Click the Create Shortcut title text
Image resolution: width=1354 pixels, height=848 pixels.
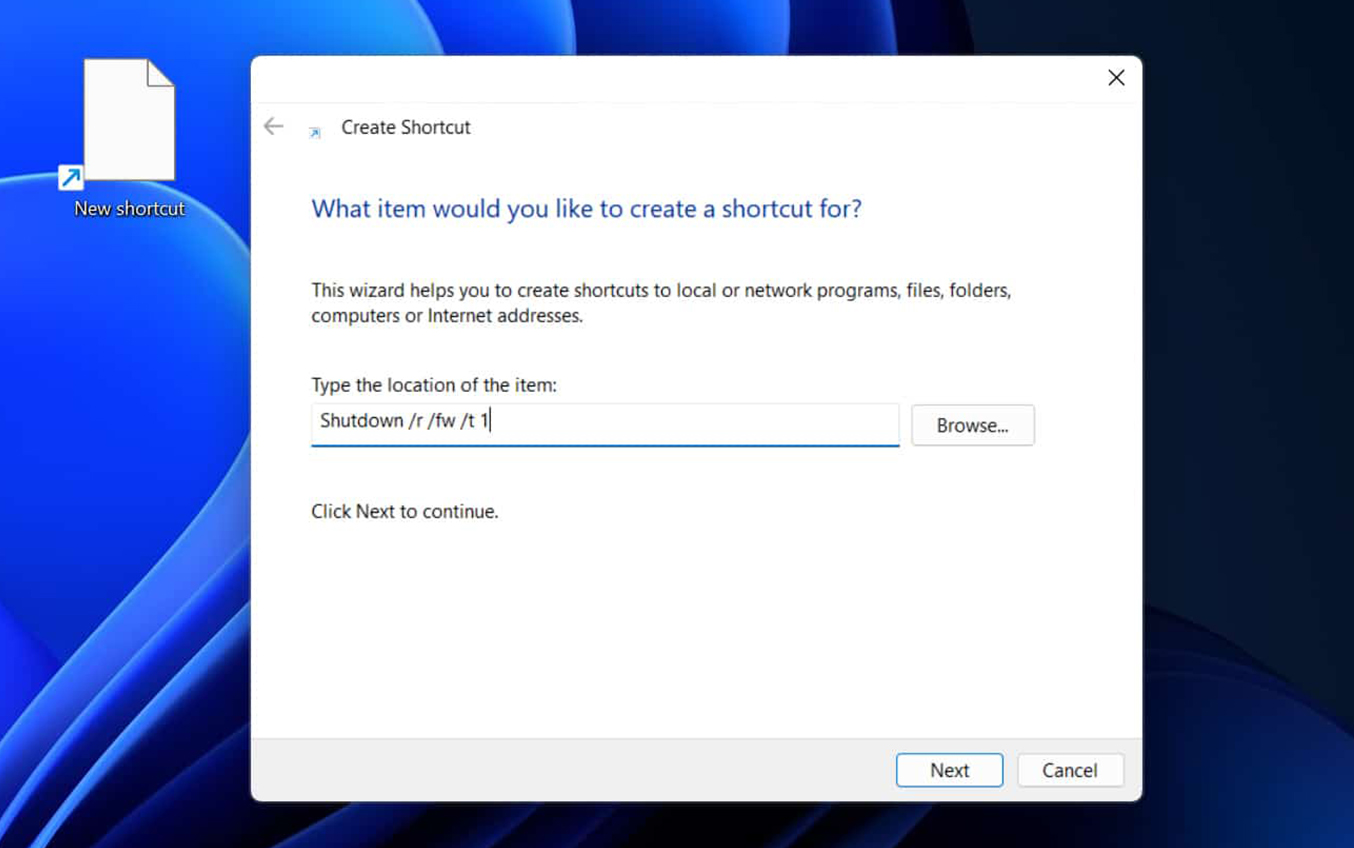pyautogui.click(x=406, y=127)
